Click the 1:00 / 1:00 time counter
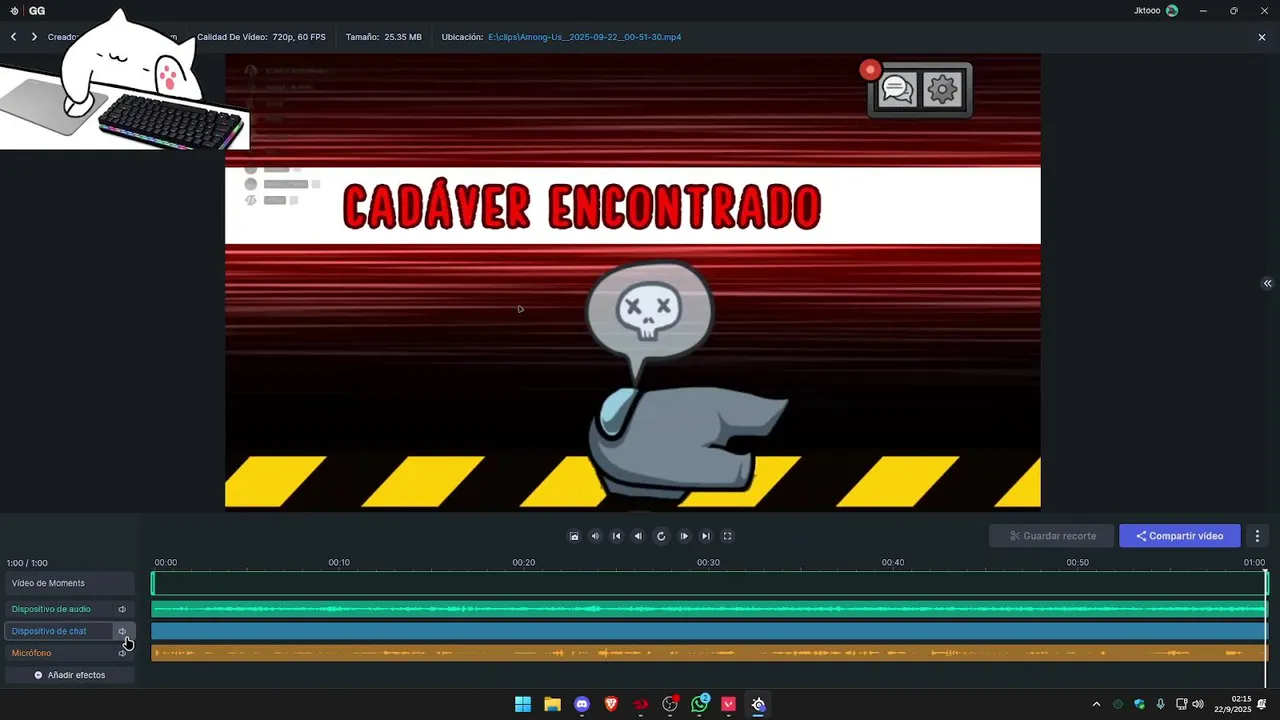Screen dimensions: 1280x720 27,563
